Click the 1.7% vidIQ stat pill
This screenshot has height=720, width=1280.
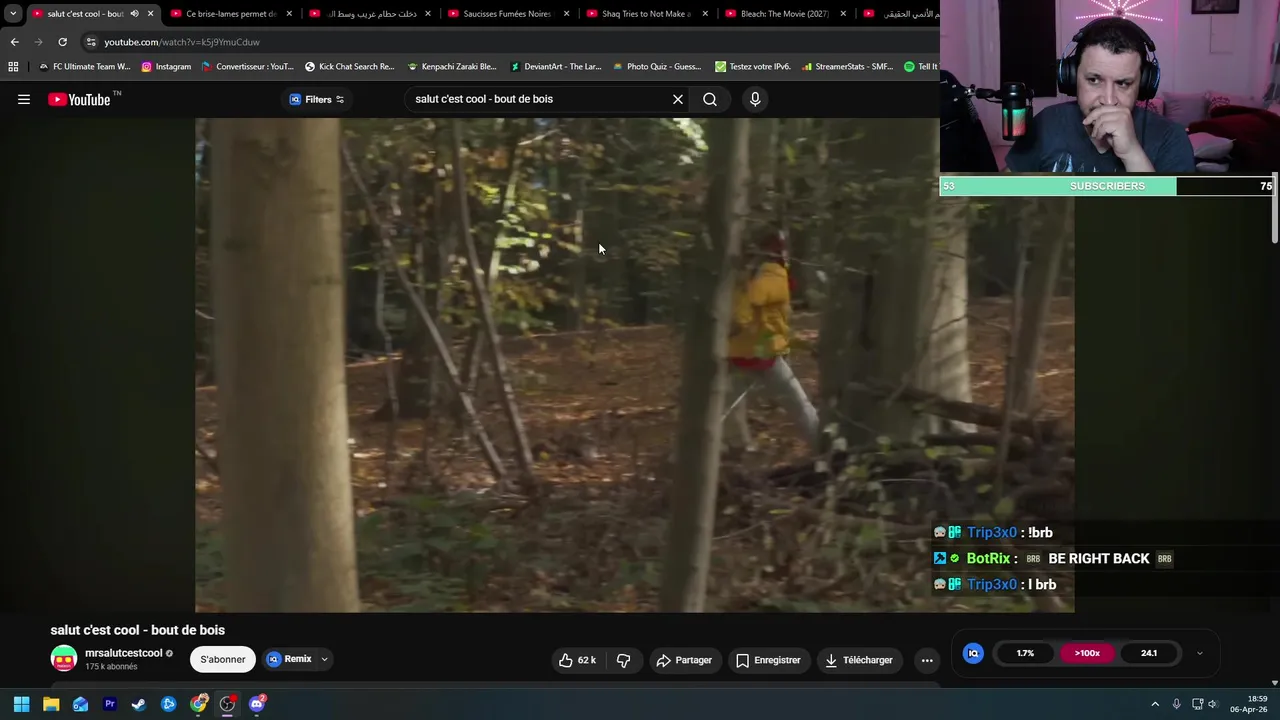click(1025, 653)
